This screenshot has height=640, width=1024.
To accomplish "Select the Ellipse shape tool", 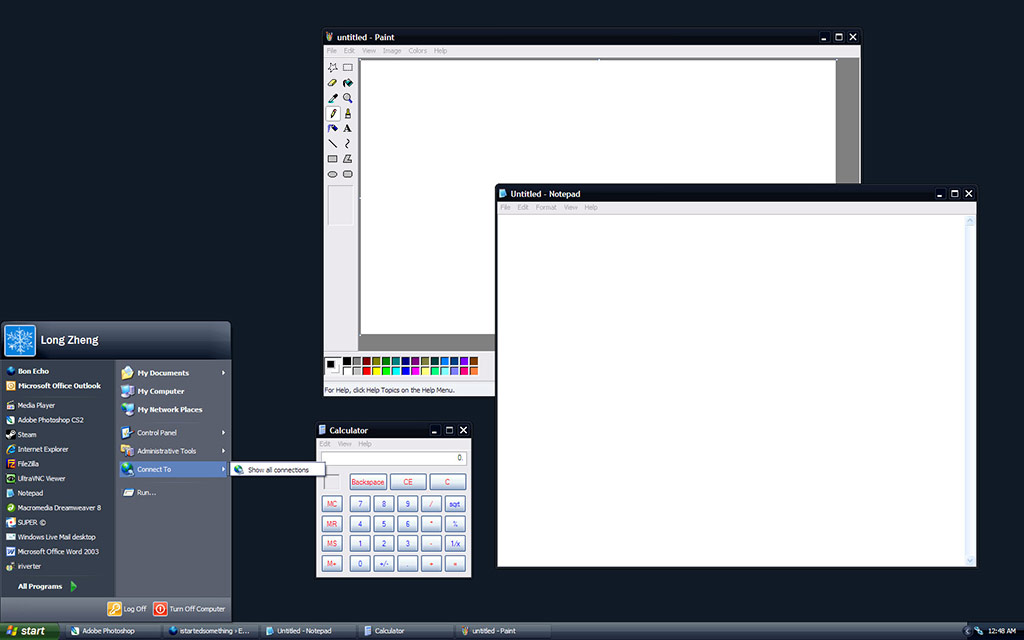I will 332,173.
